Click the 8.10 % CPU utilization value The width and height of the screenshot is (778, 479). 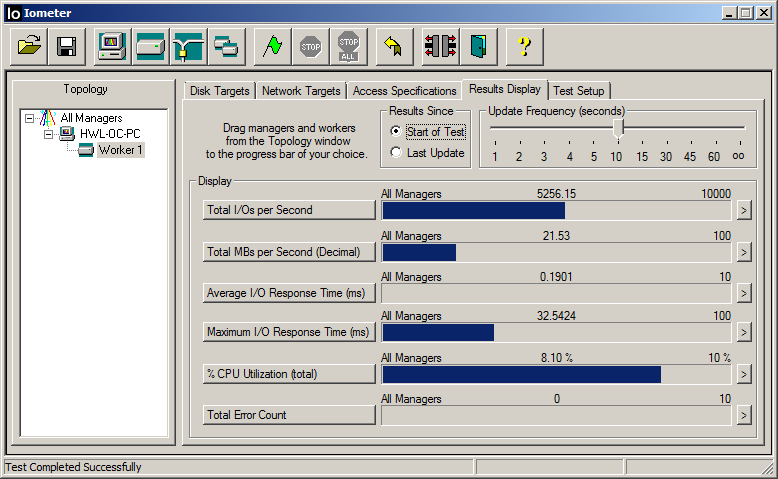point(556,358)
